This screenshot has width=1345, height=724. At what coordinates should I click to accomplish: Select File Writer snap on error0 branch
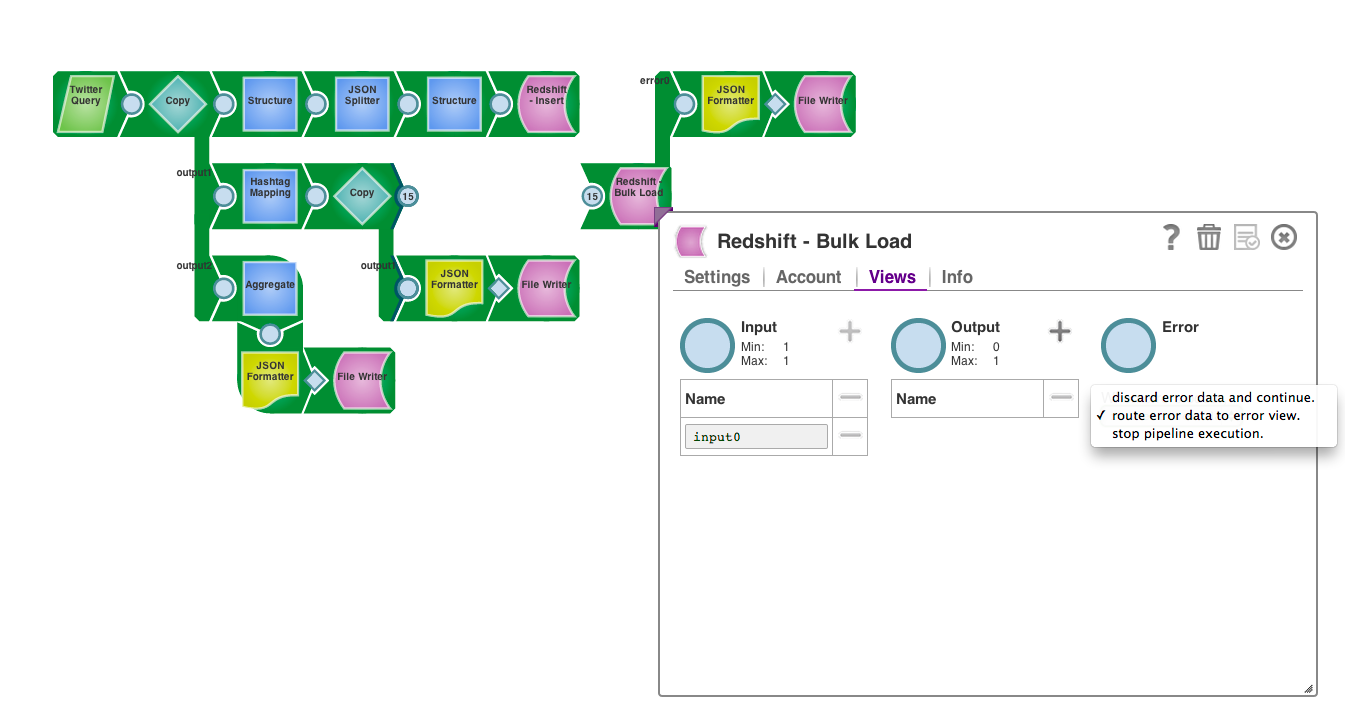[822, 103]
